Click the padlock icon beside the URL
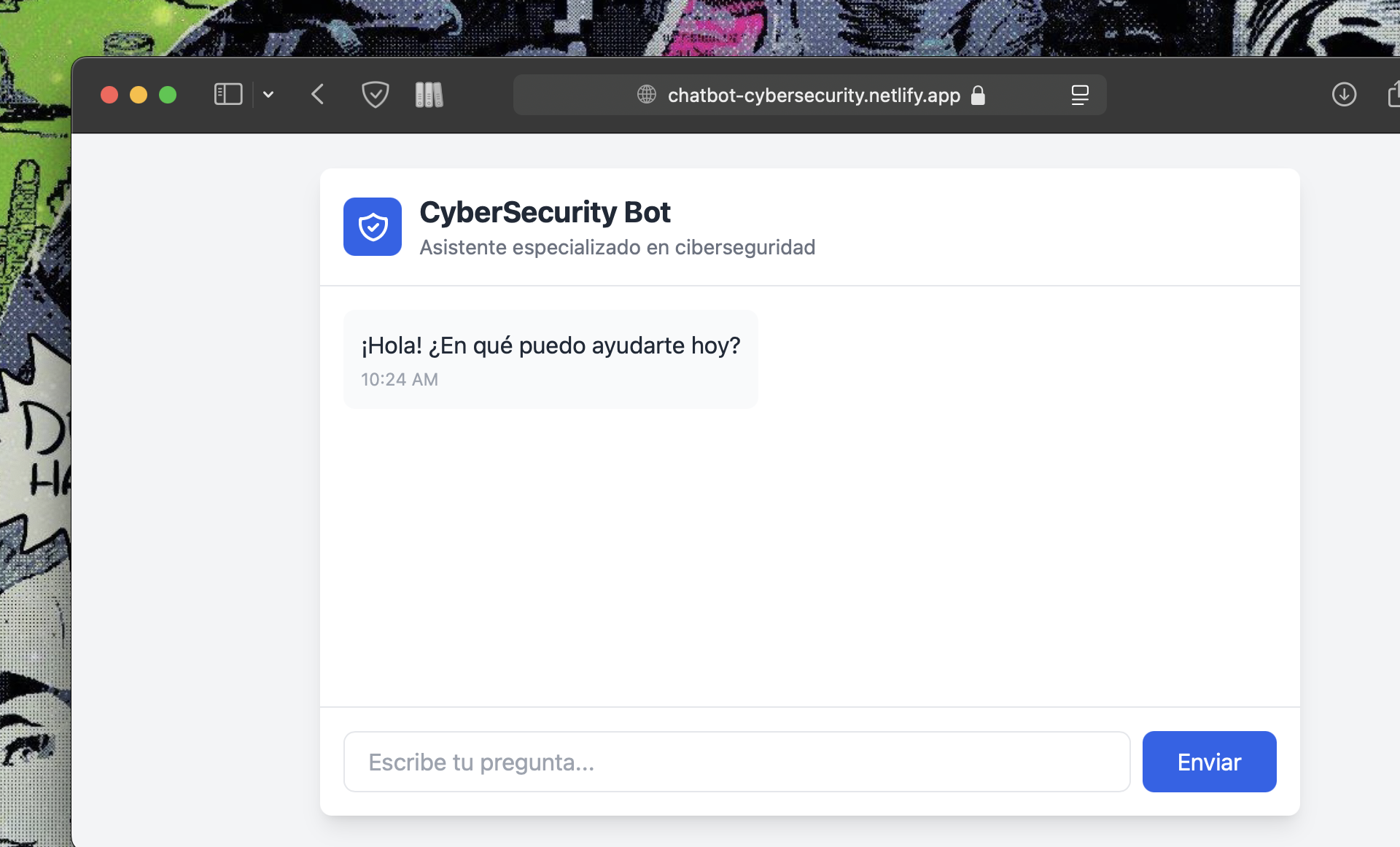Viewport: 1400px width, 847px height. coord(978,95)
